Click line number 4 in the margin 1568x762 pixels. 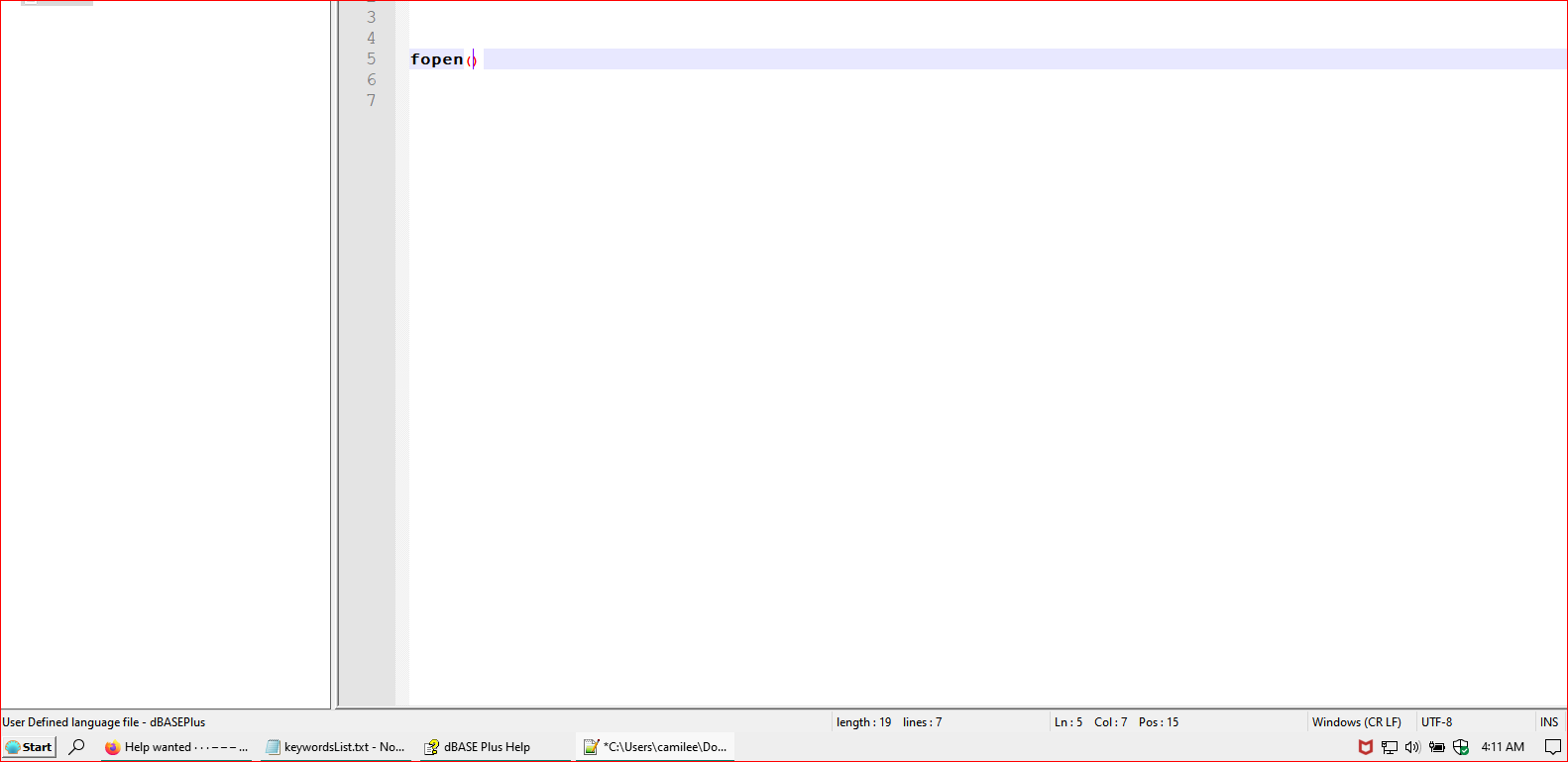pyautogui.click(x=372, y=38)
